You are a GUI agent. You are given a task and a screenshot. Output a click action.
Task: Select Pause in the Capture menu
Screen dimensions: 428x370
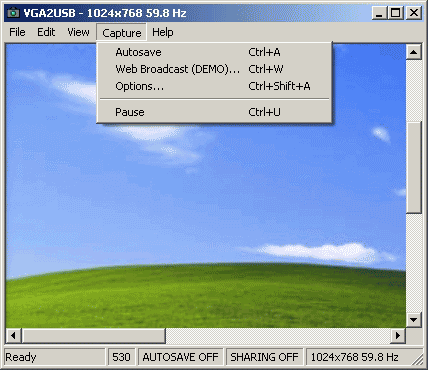tap(214, 112)
